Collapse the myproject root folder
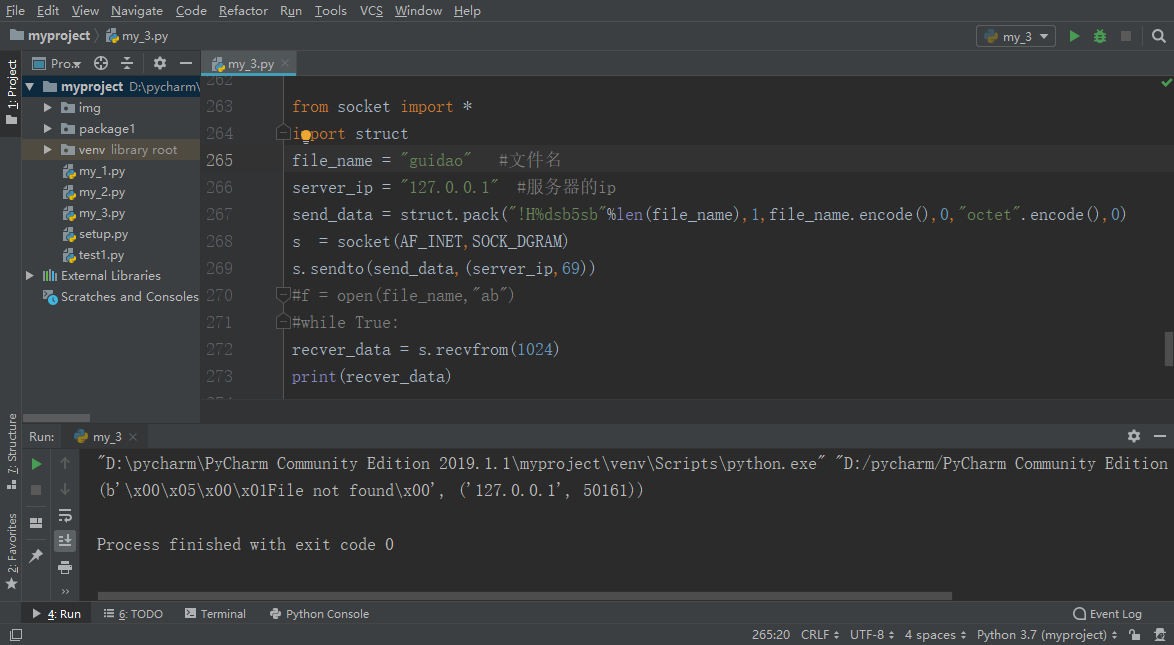The image size is (1174, 645). coord(30,87)
